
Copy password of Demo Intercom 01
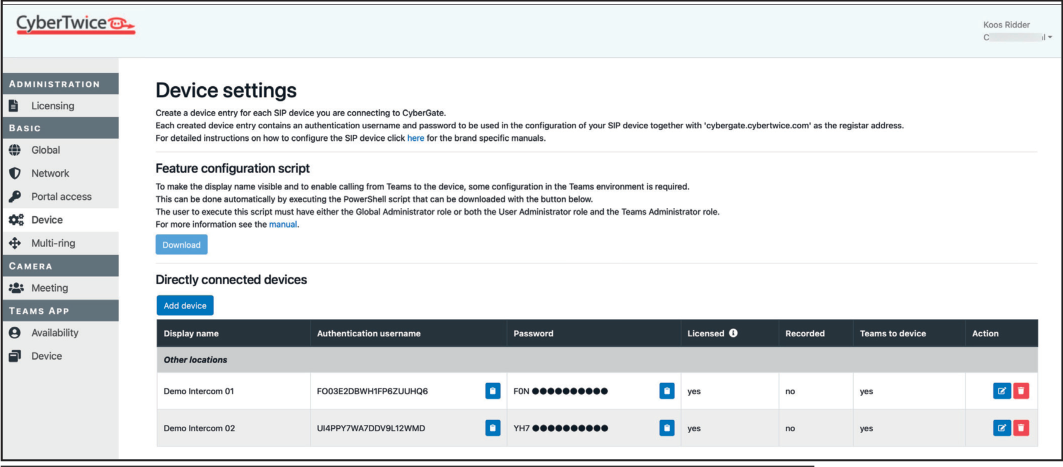tap(667, 391)
